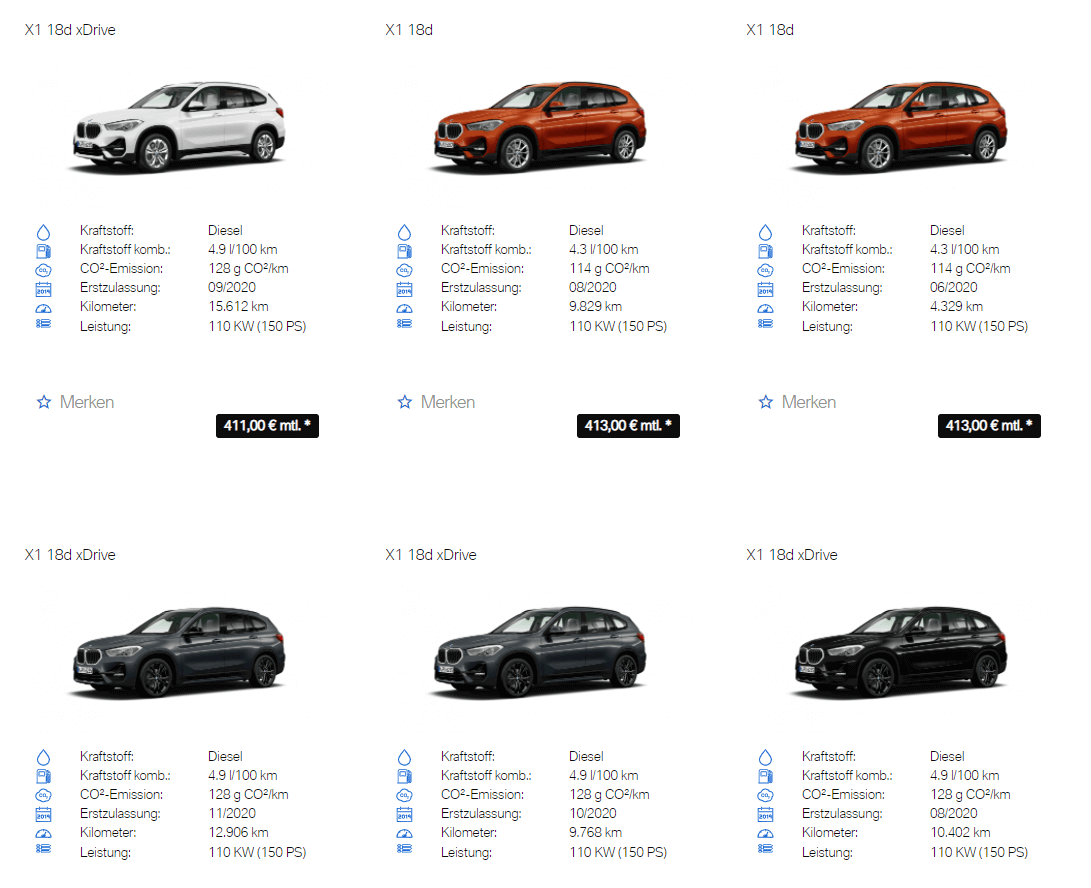Image resolution: width=1091 pixels, height=888 pixels.
Task: Click the speedometer icon beside 12.906 km
Action: 43,834
